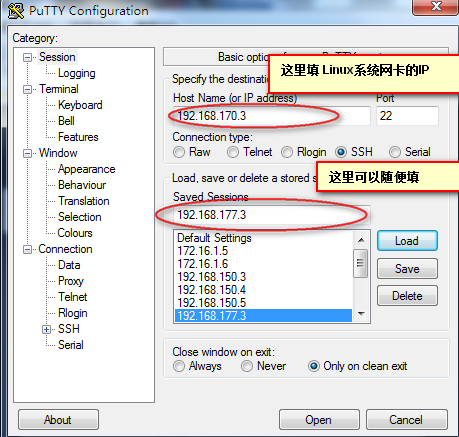
Task: Click the Saved Sessions name field
Action: click(x=272, y=215)
